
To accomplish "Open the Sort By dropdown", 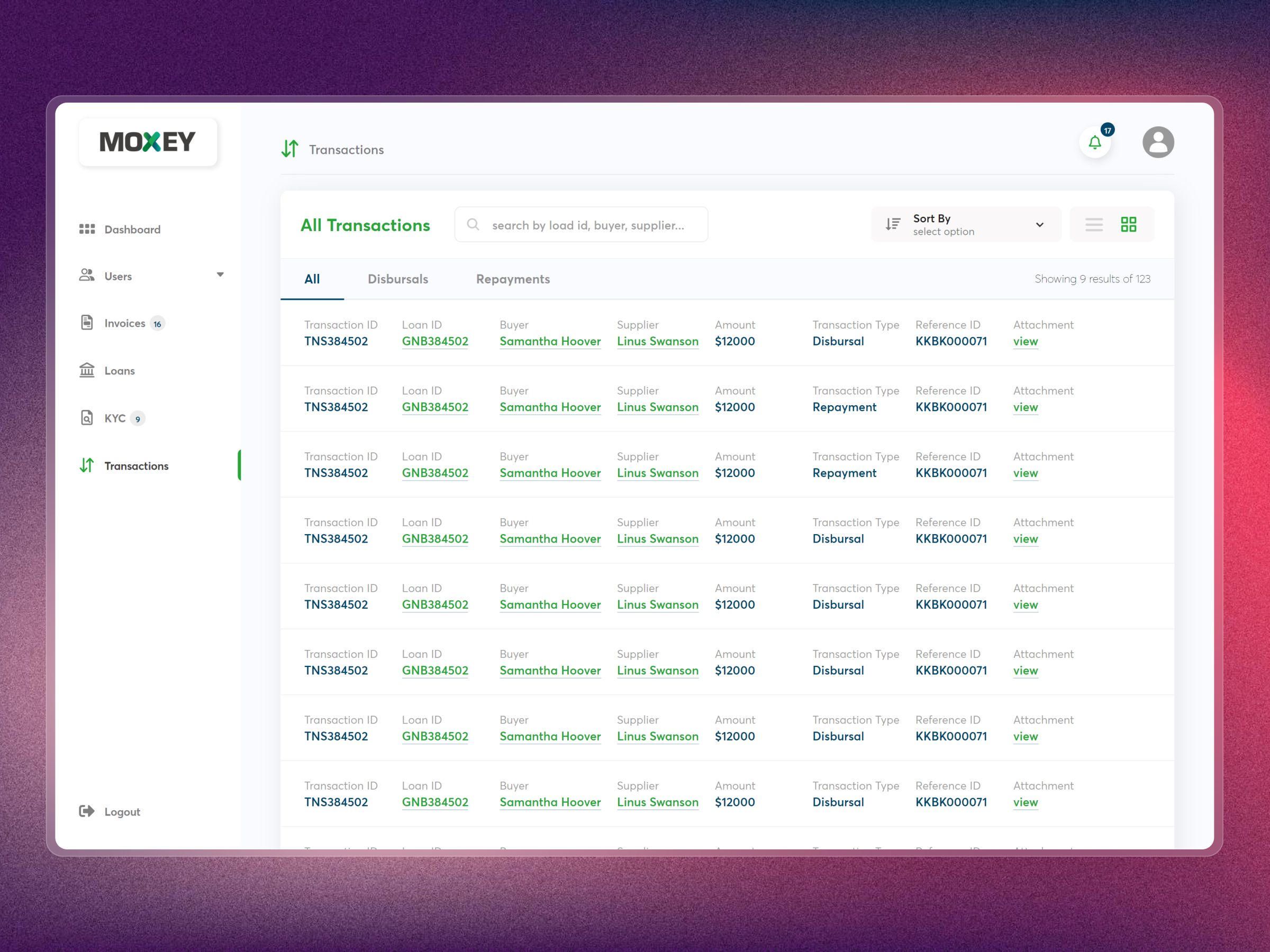I will (x=966, y=224).
